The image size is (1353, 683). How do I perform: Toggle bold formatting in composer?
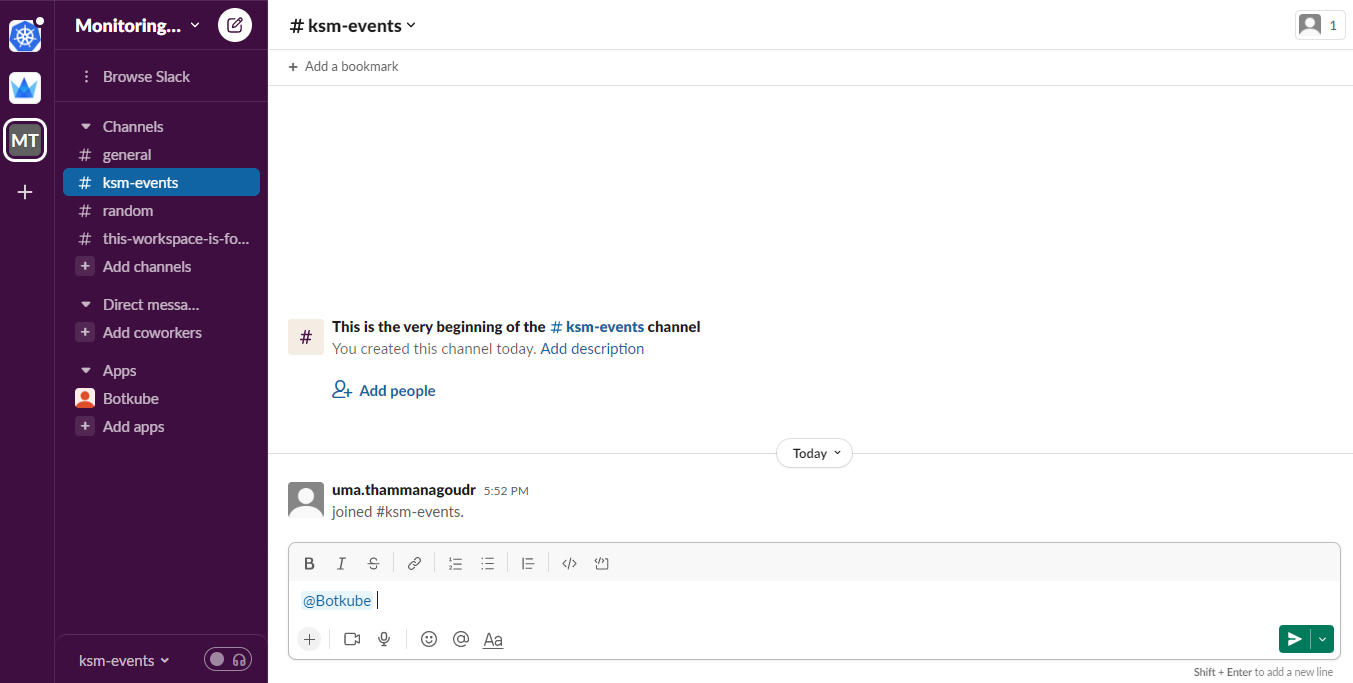pos(309,564)
